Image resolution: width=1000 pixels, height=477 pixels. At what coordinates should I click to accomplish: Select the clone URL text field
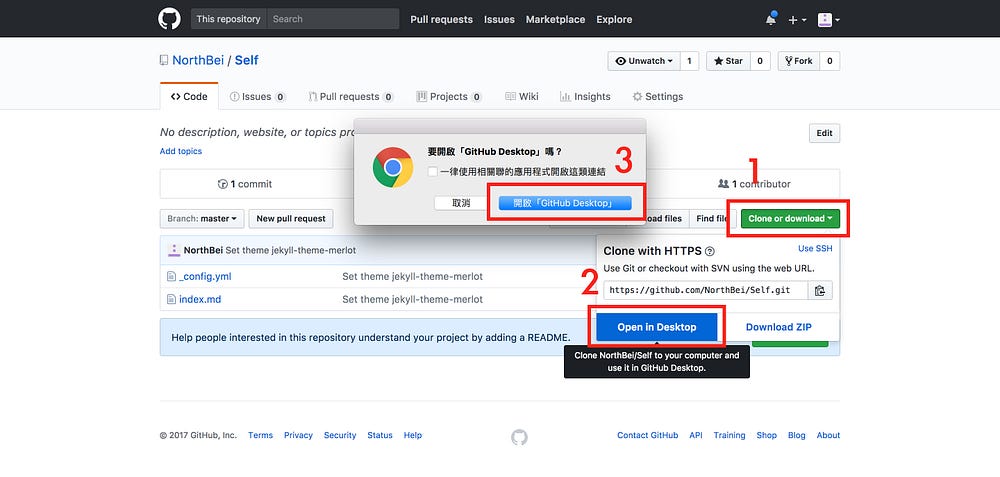coord(705,290)
